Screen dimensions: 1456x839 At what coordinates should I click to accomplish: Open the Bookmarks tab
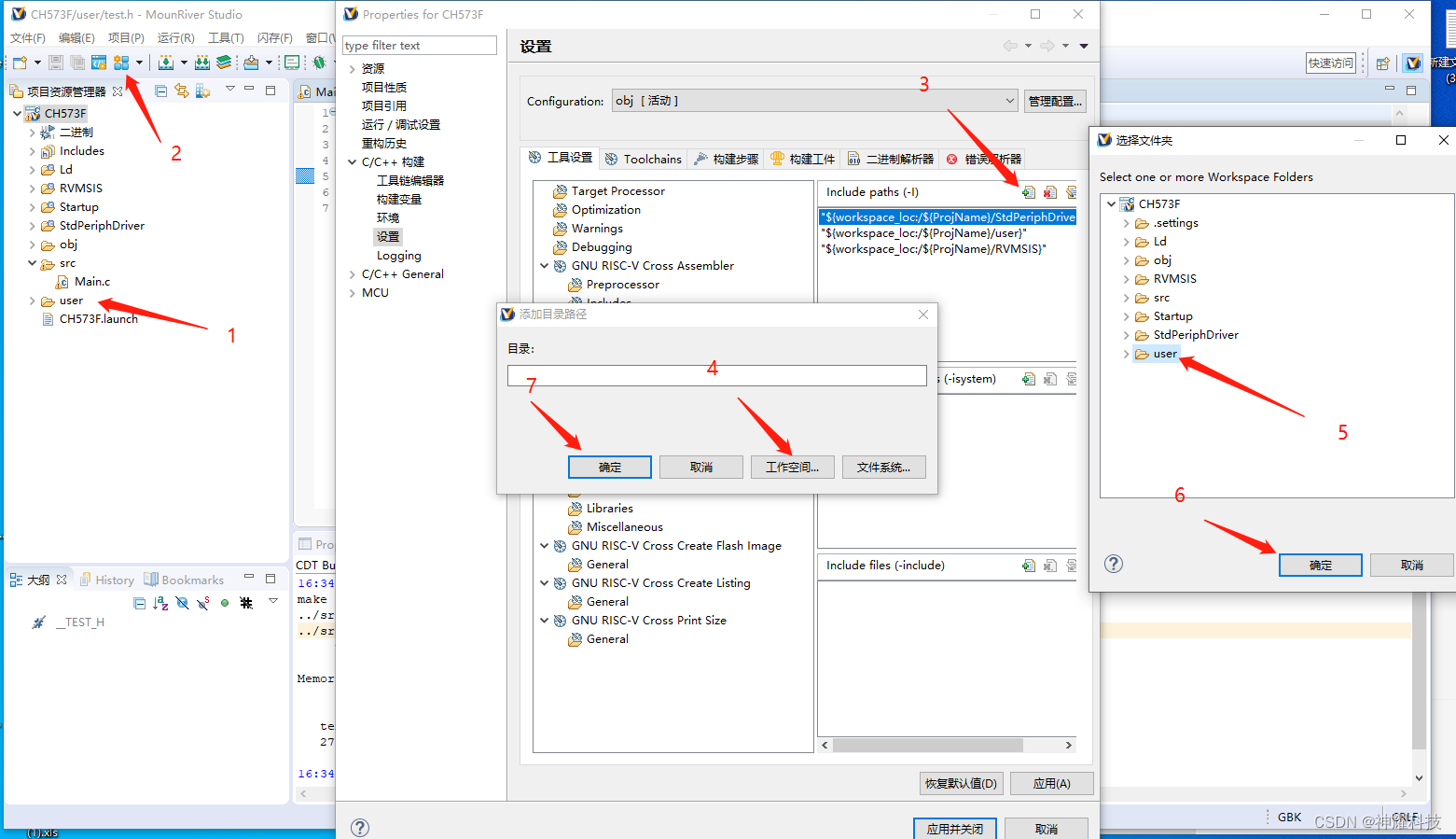point(185,580)
